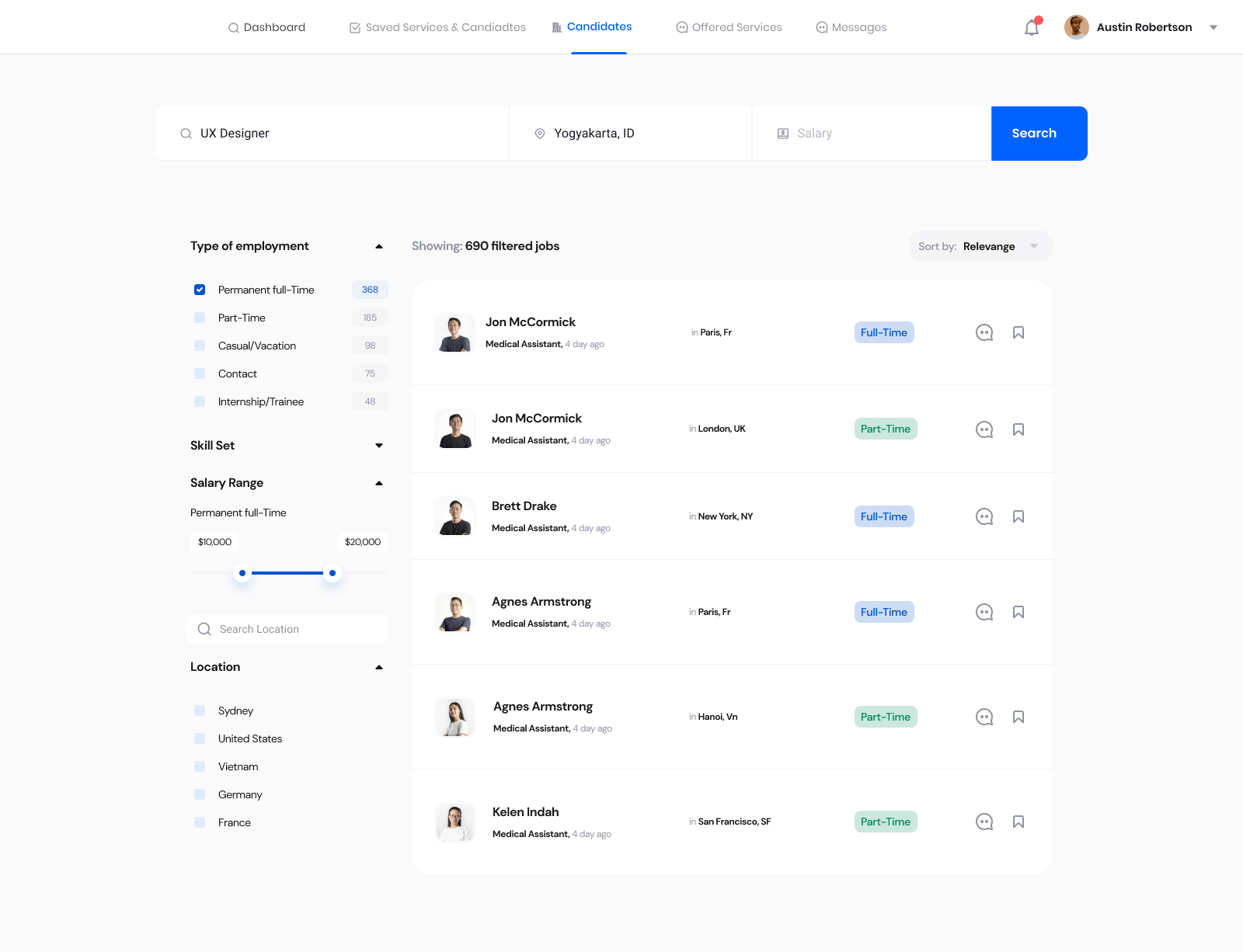Click the location pin icon in the search bar
Screen dimensions: 1243x952
click(540, 134)
